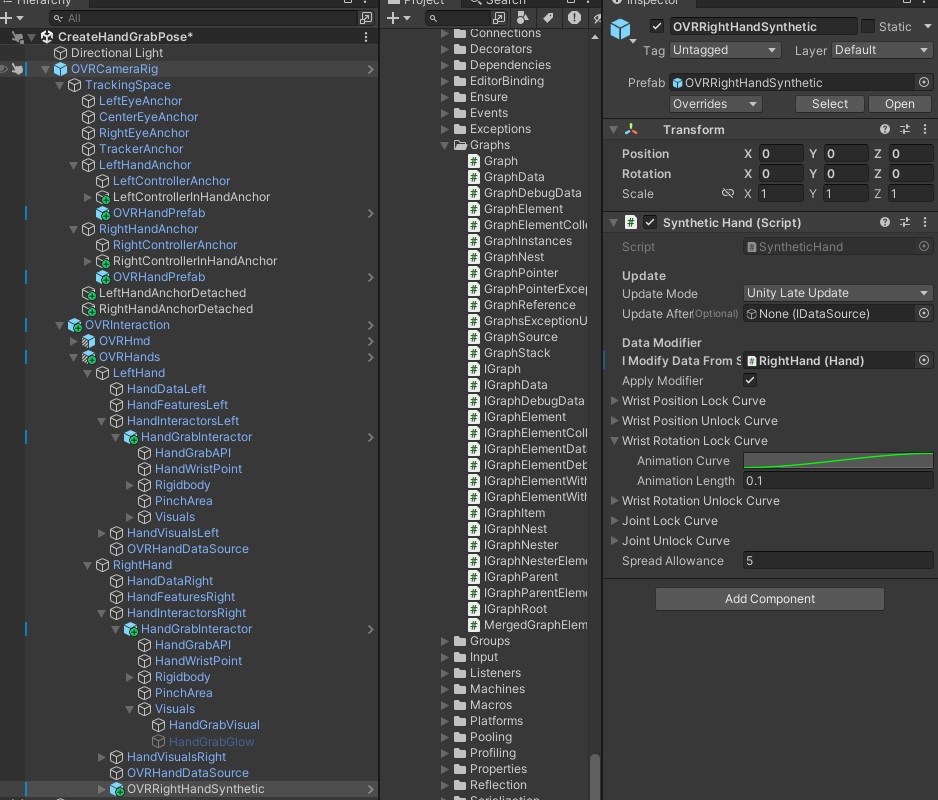Click the GameObject cube icon selector
The width and height of the screenshot is (938, 800).
click(621, 29)
